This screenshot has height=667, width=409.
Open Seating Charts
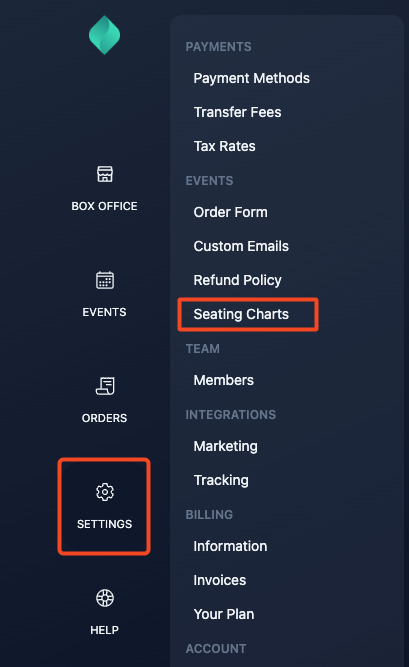coord(241,314)
